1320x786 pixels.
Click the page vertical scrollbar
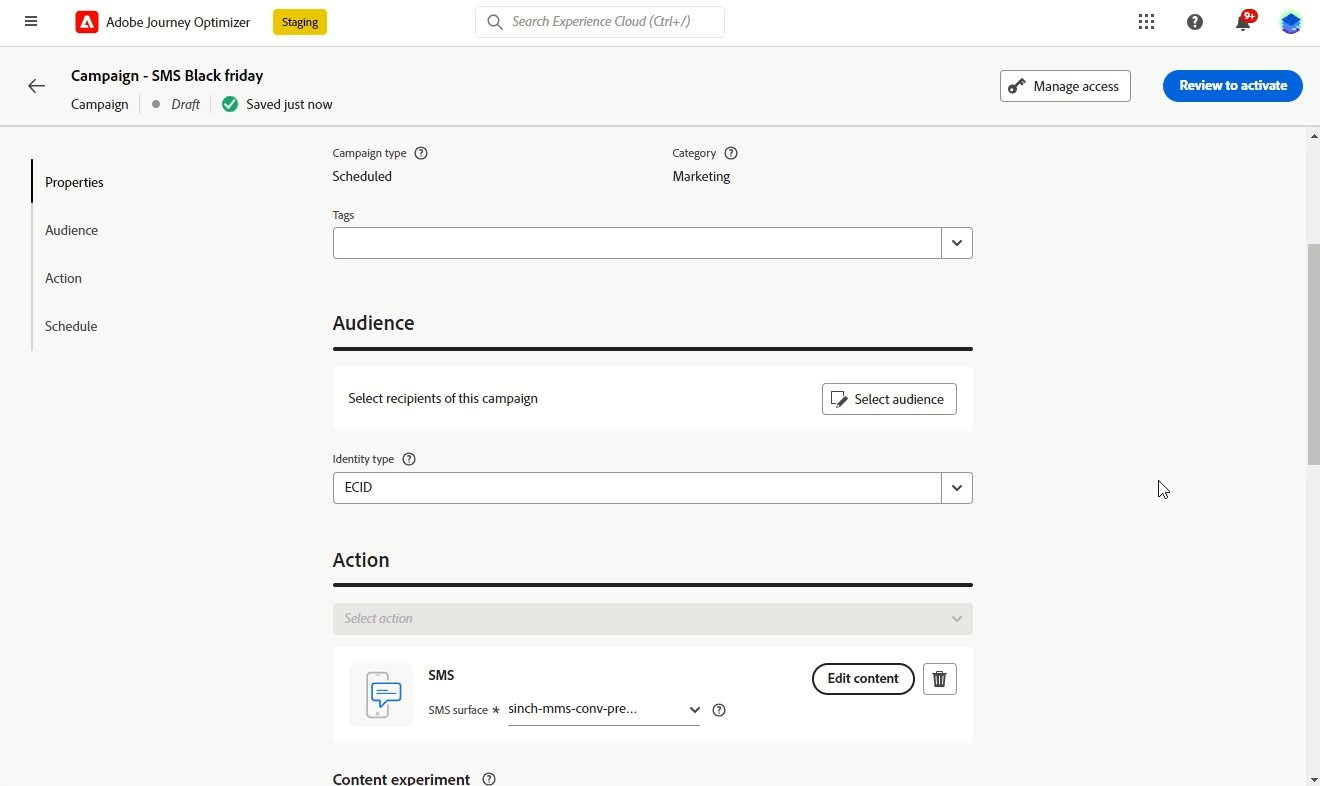[x=1313, y=354]
